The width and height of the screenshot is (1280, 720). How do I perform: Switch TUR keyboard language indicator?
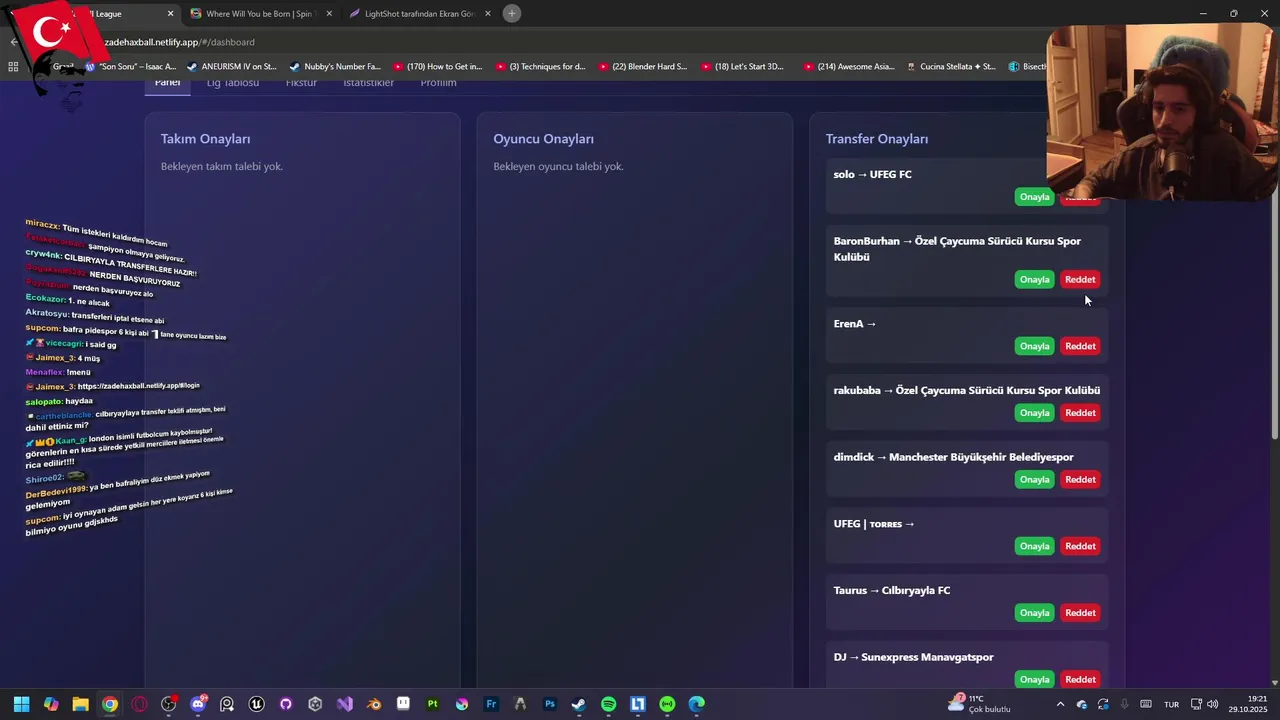1171,704
